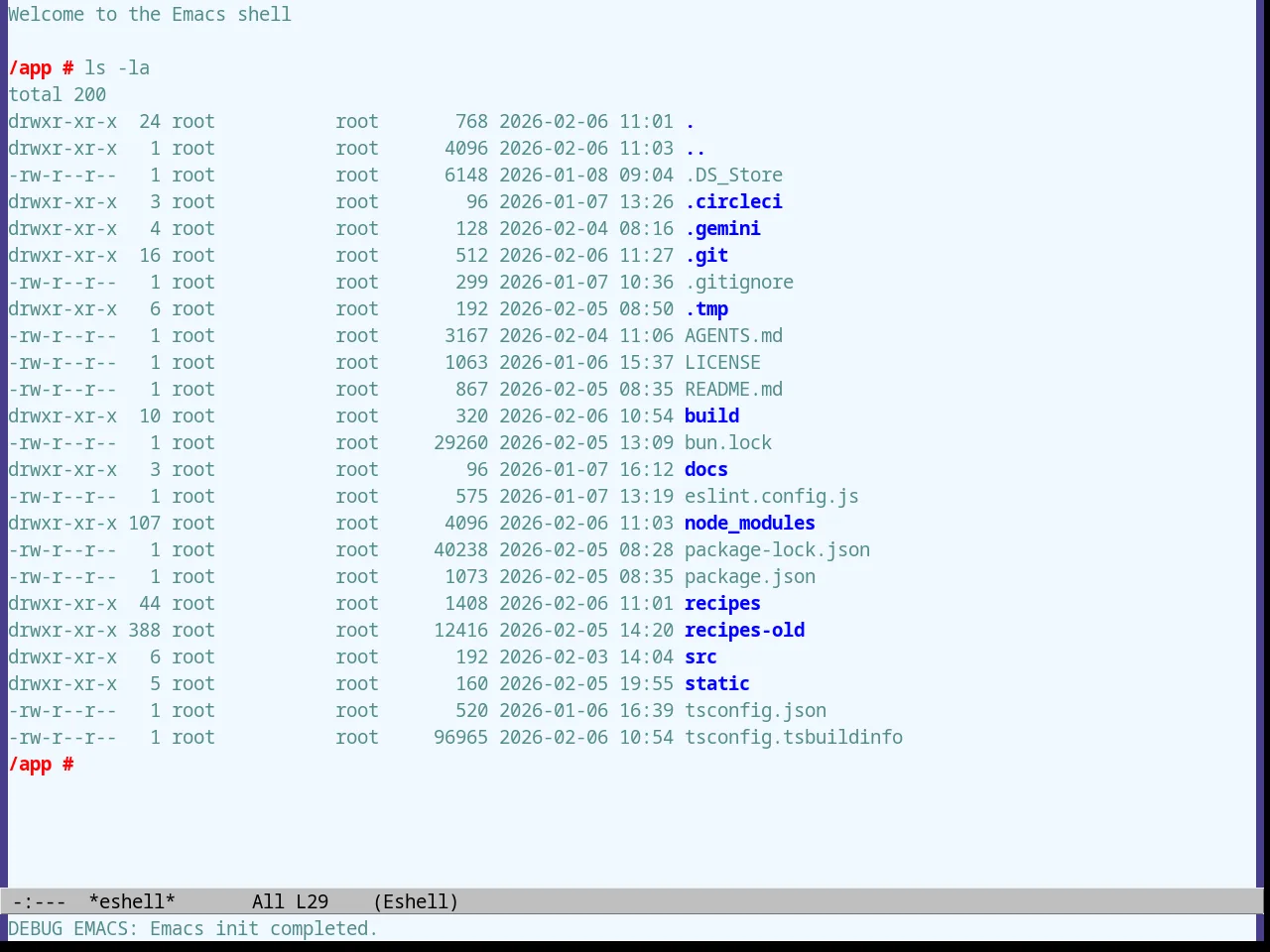Click the (Eshell) major mode indicator
Image resolution: width=1270 pixels, height=952 pixels.
click(416, 901)
